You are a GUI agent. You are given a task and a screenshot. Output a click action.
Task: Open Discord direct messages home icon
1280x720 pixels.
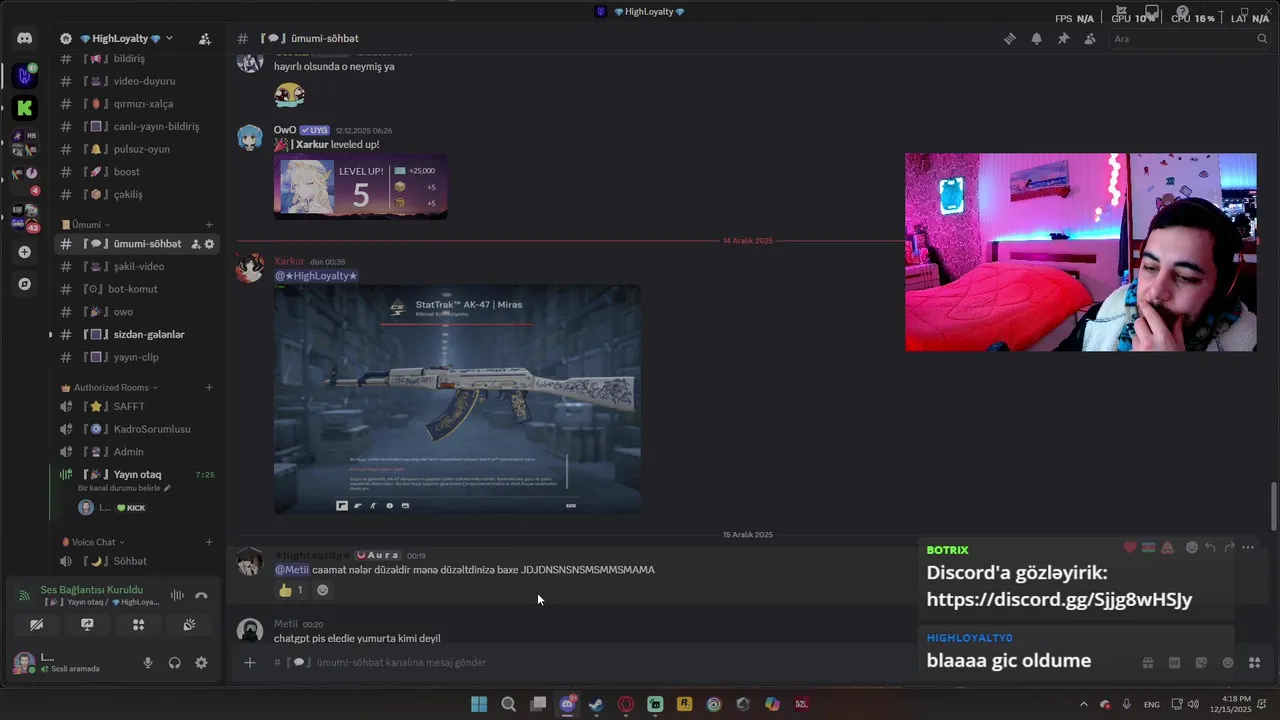25,38
